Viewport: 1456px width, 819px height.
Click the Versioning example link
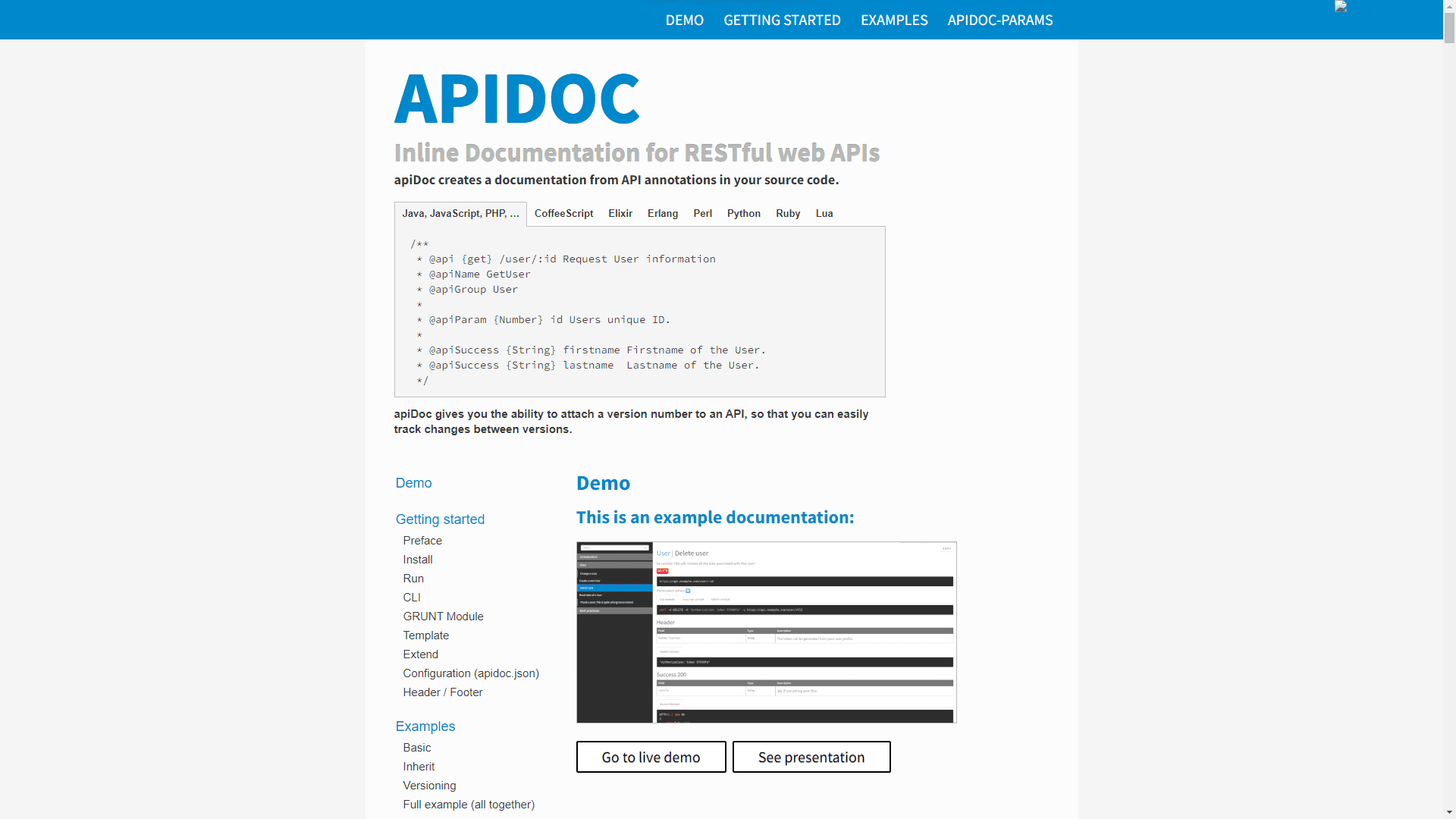(429, 786)
